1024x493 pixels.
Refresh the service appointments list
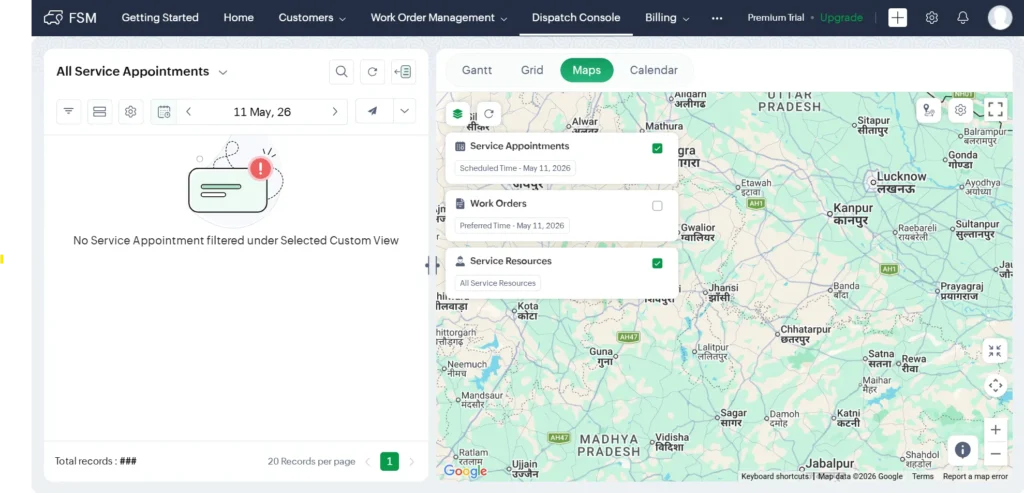point(372,72)
